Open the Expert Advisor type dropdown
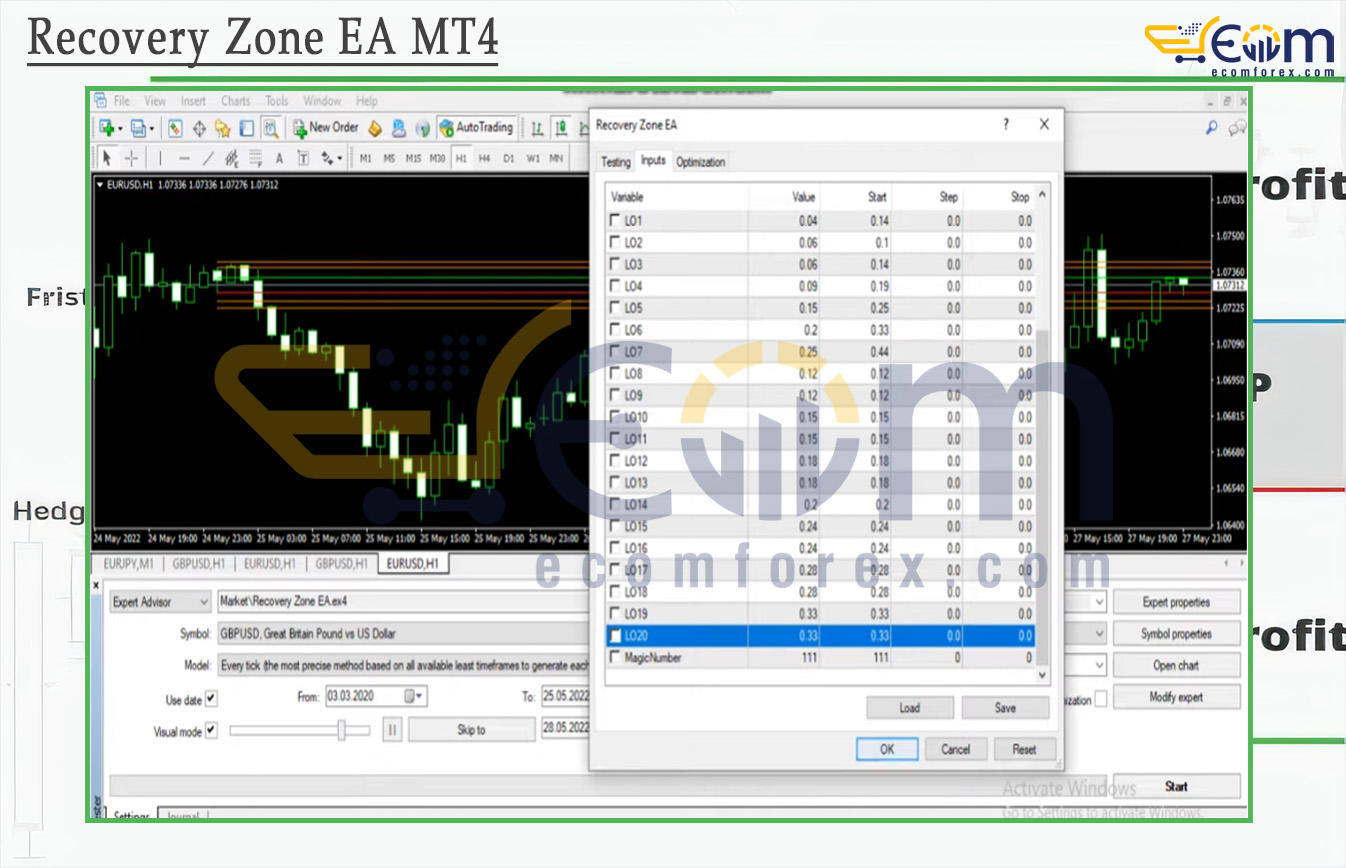Image resolution: width=1346 pixels, height=868 pixels. click(x=160, y=602)
